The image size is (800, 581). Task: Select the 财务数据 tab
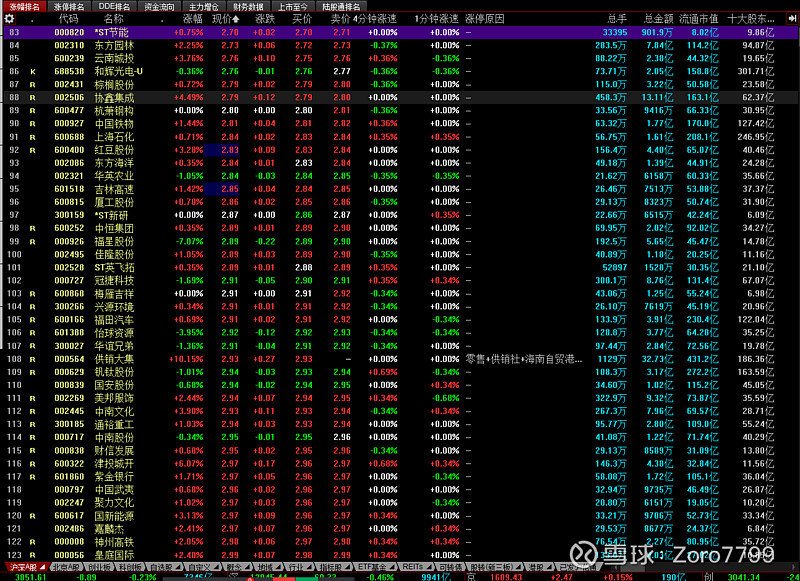point(248,7)
